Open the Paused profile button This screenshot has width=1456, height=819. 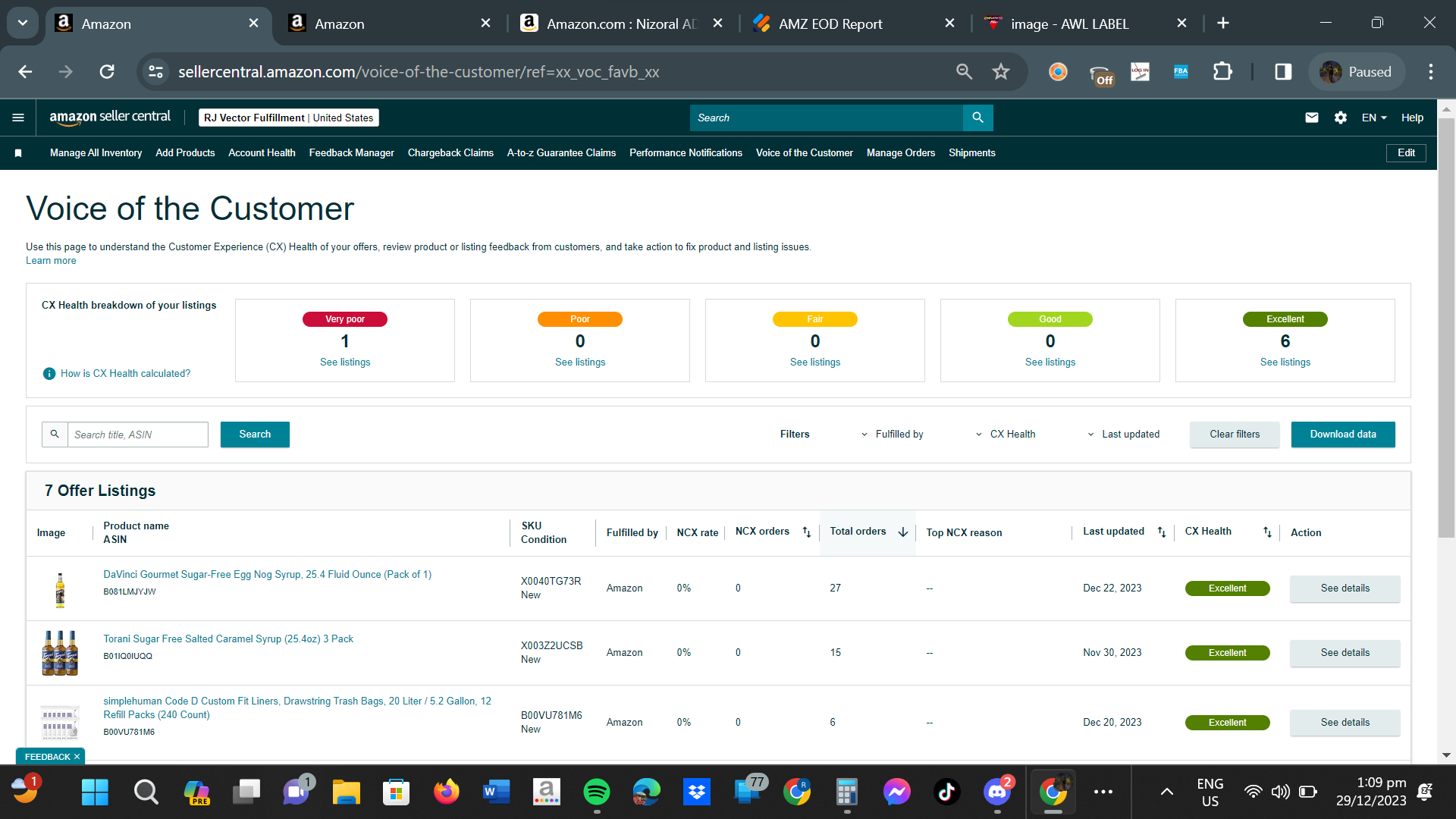(1357, 72)
